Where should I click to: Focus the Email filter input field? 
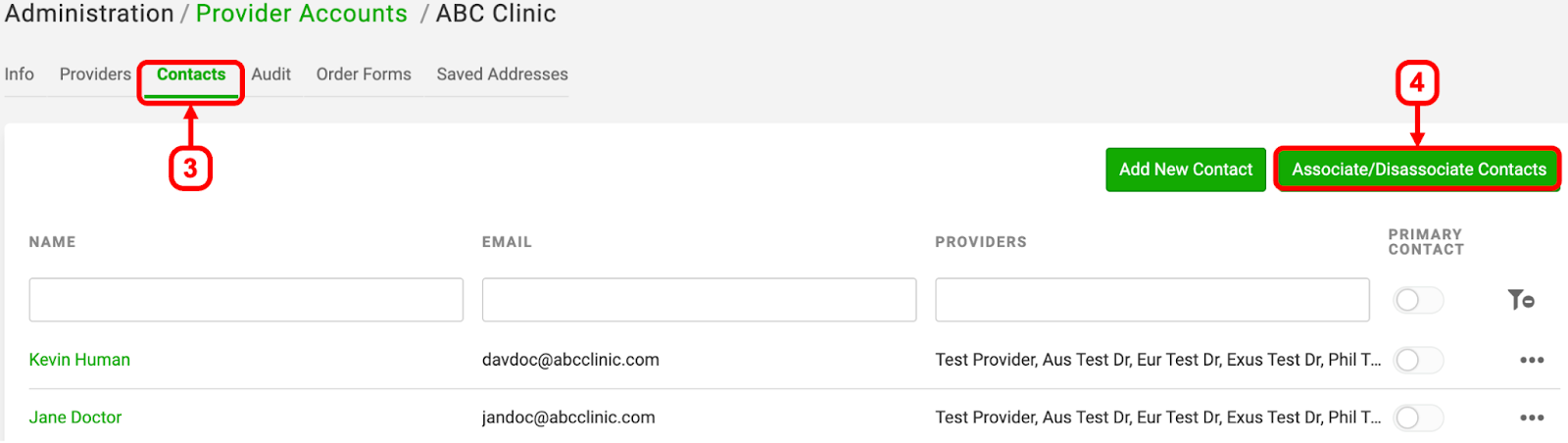(x=699, y=300)
